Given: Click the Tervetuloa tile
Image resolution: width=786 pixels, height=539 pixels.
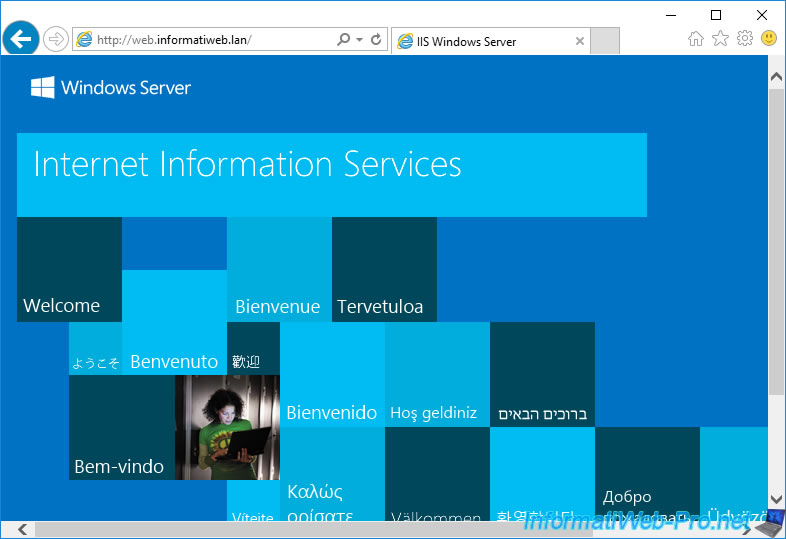Looking at the screenshot, I should [x=384, y=269].
